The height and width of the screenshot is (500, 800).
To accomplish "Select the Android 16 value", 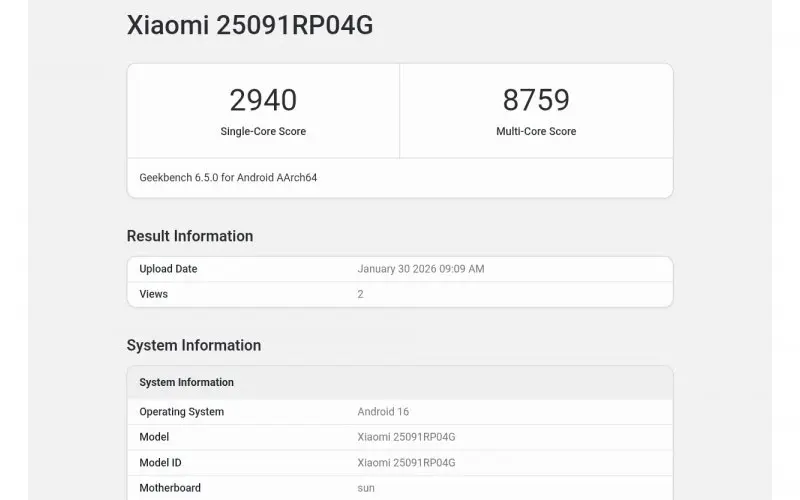I will (x=383, y=412).
